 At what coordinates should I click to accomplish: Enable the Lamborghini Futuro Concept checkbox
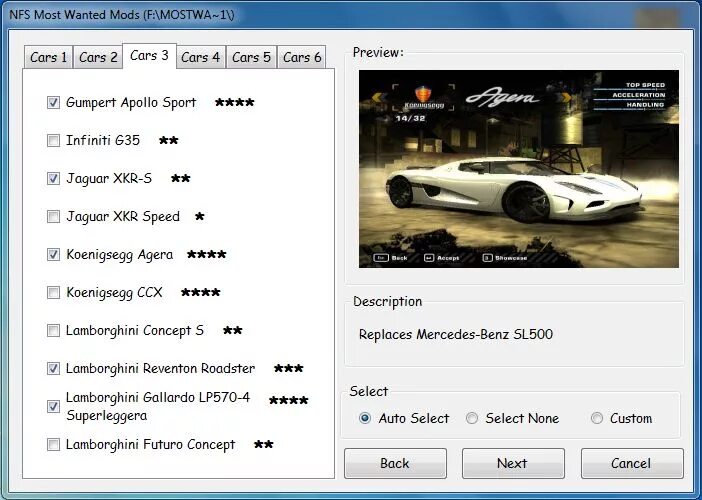(x=53, y=444)
